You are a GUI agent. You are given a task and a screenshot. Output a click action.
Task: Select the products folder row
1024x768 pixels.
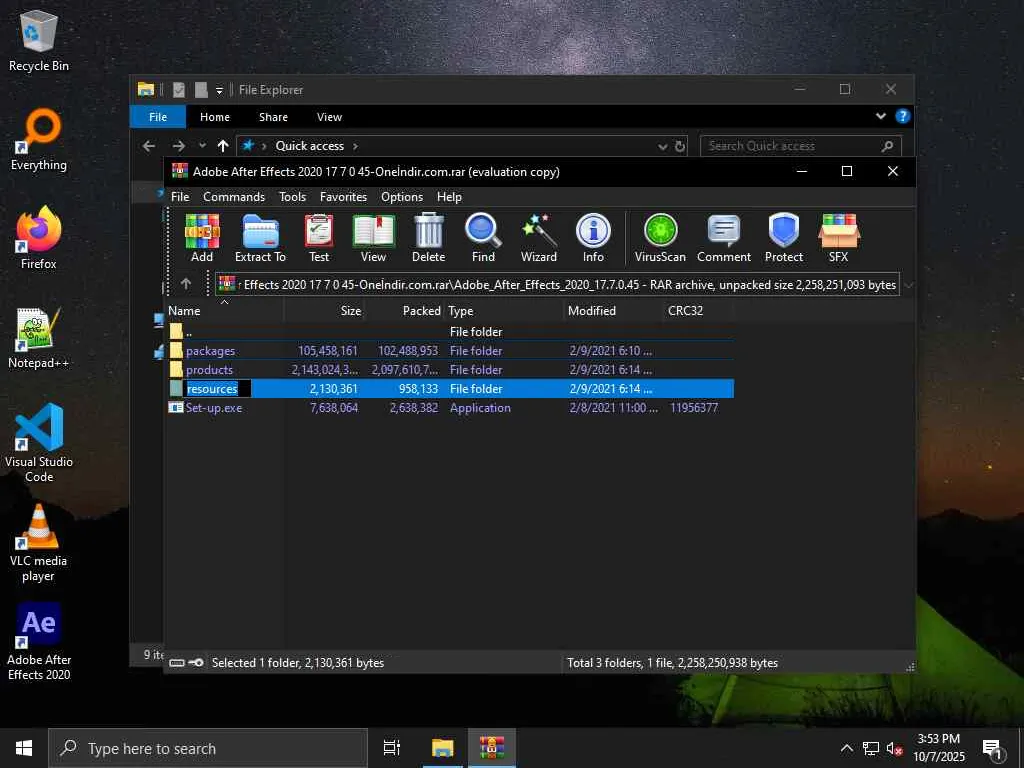pyautogui.click(x=450, y=370)
